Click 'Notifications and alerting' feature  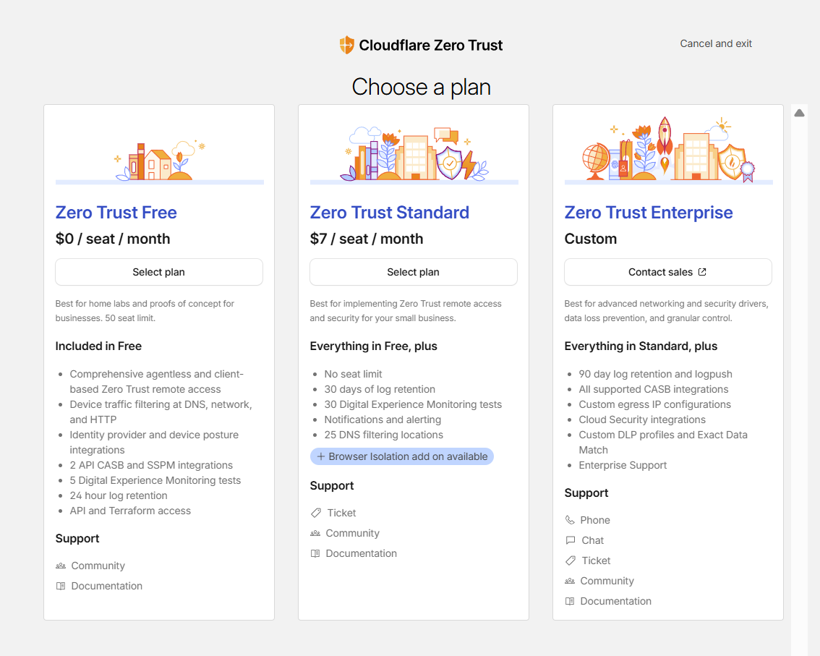click(x=382, y=420)
